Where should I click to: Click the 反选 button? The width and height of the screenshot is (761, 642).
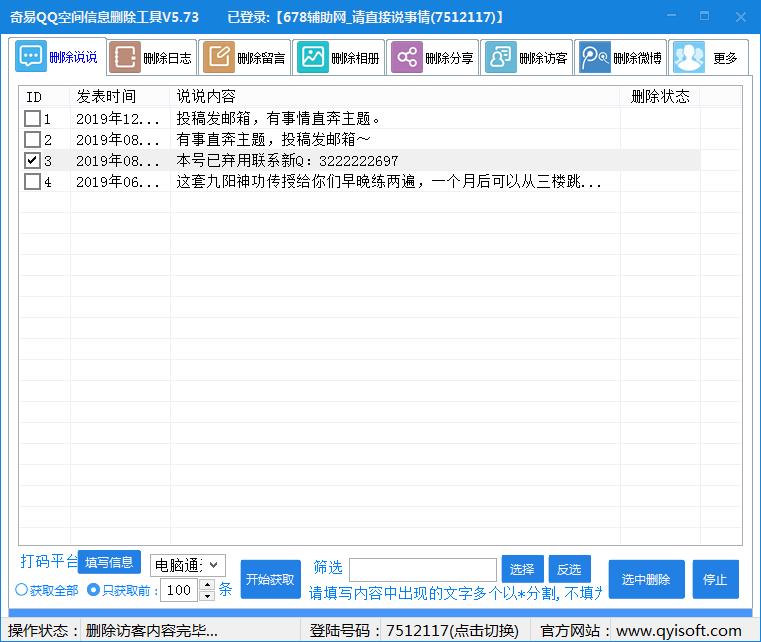(x=569, y=569)
